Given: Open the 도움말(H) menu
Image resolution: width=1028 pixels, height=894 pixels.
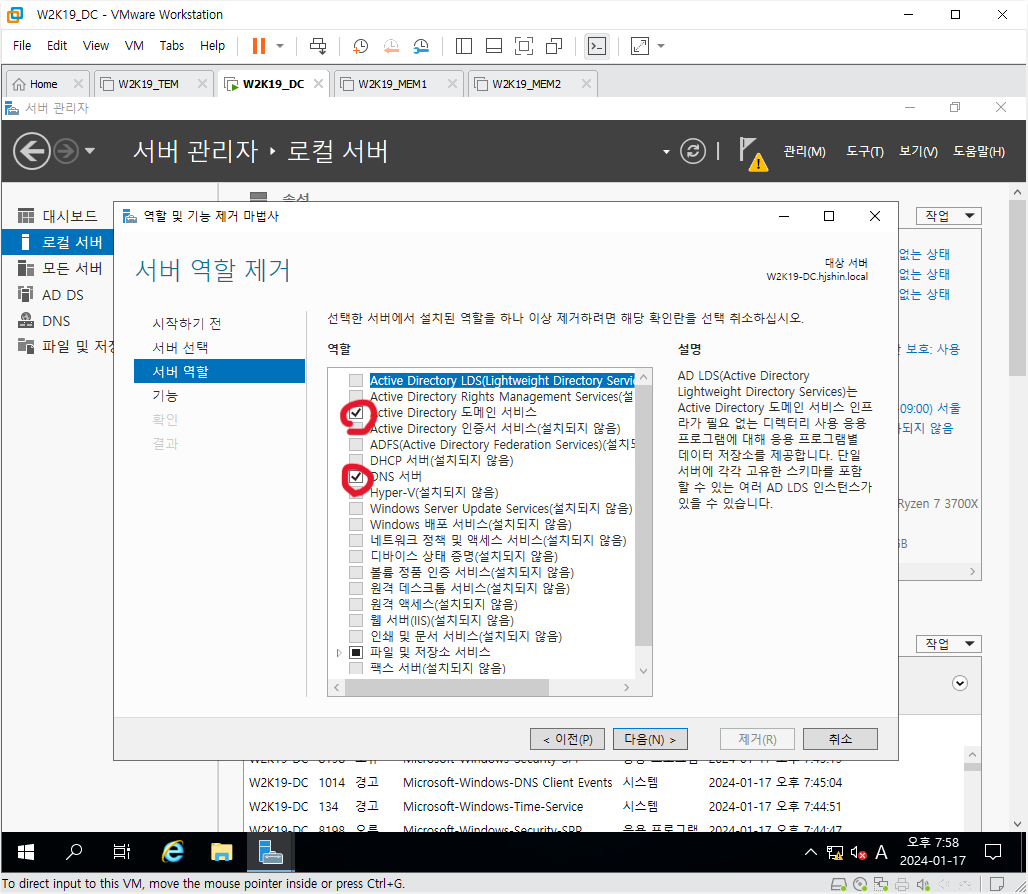Looking at the screenshot, I should point(979,151).
